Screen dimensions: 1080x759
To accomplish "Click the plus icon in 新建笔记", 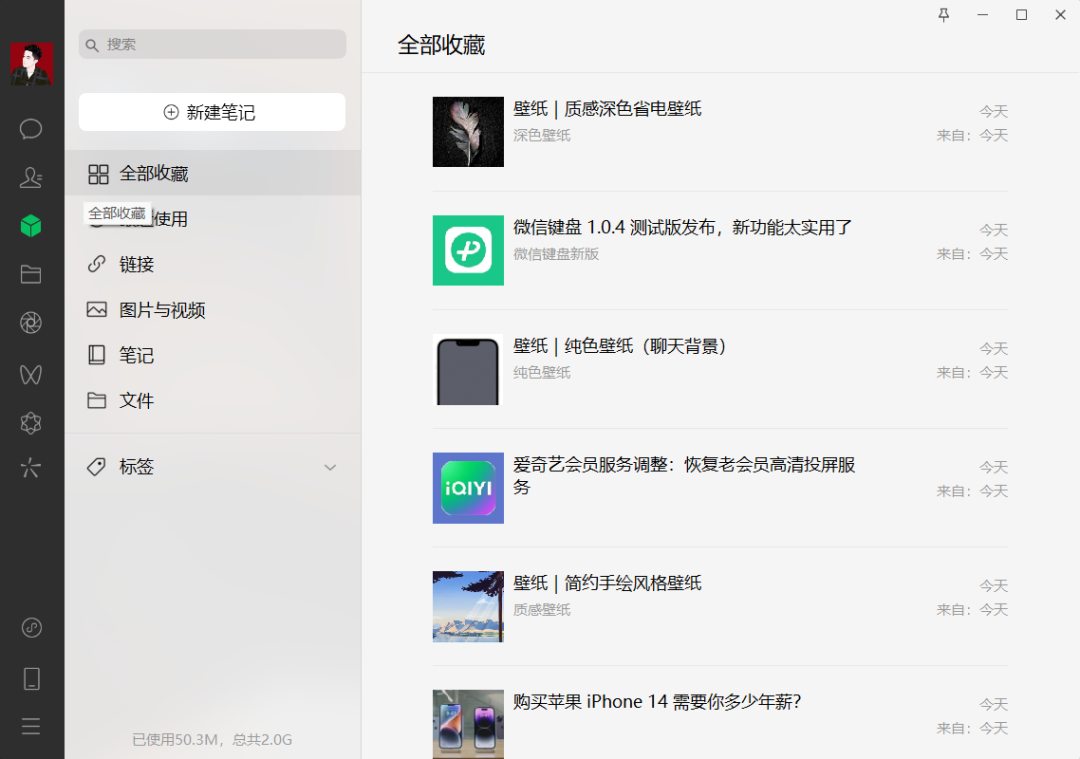I will click(x=171, y=112).
